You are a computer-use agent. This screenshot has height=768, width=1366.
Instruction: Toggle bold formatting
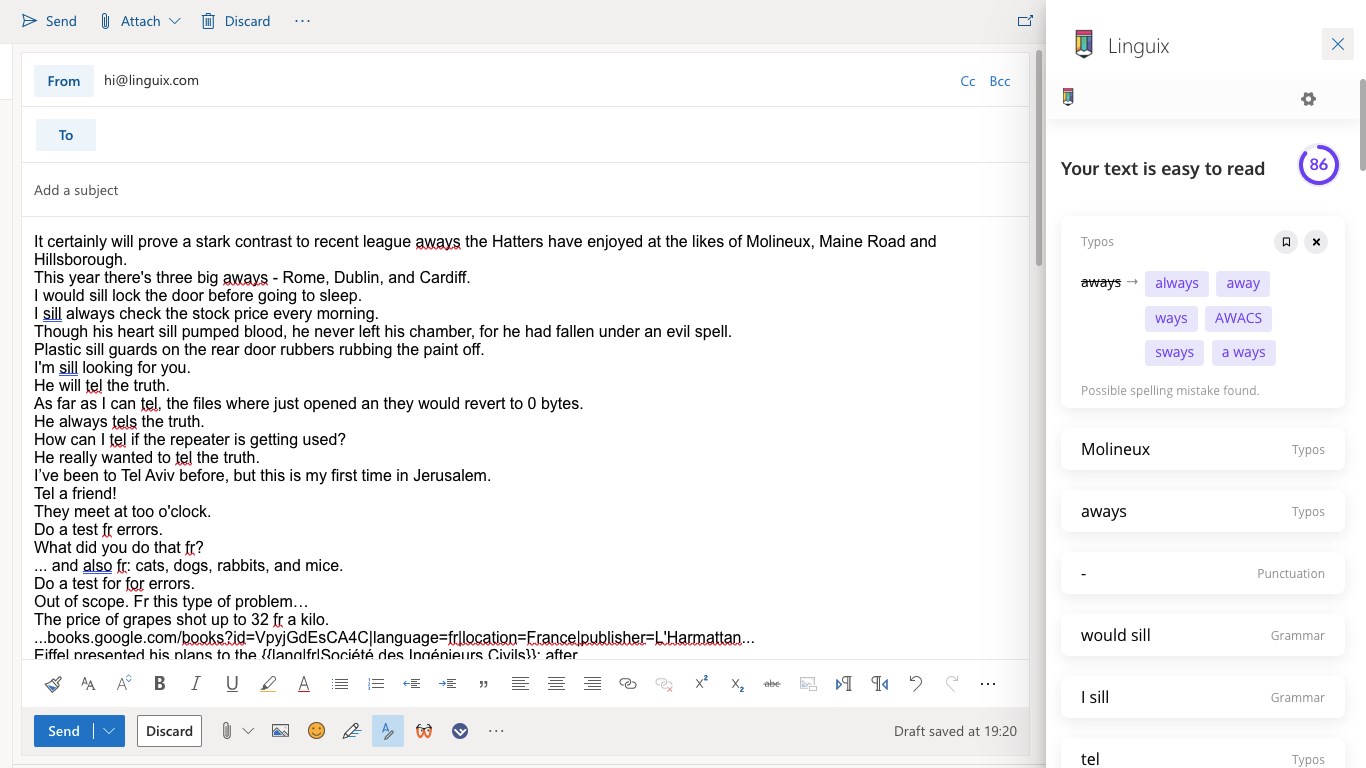(160, 684)
